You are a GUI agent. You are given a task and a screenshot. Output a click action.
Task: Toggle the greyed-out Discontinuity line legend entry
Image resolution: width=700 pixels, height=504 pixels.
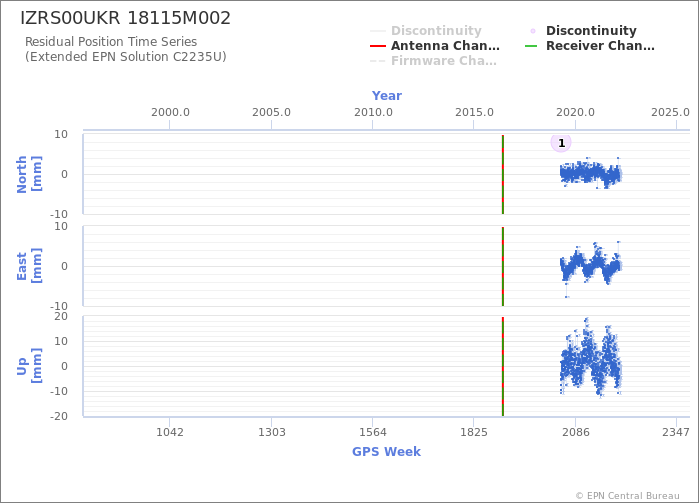[x=426, y=30]
